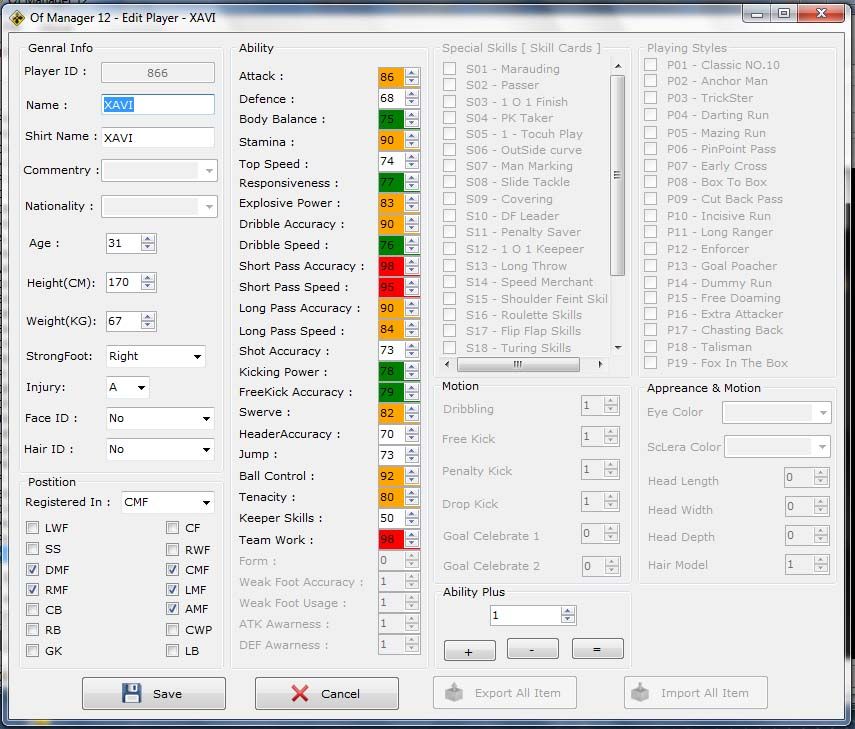Expand the Registered In position dropdown
The height and width of the screenshot is (729, 855).
(205, 502)
